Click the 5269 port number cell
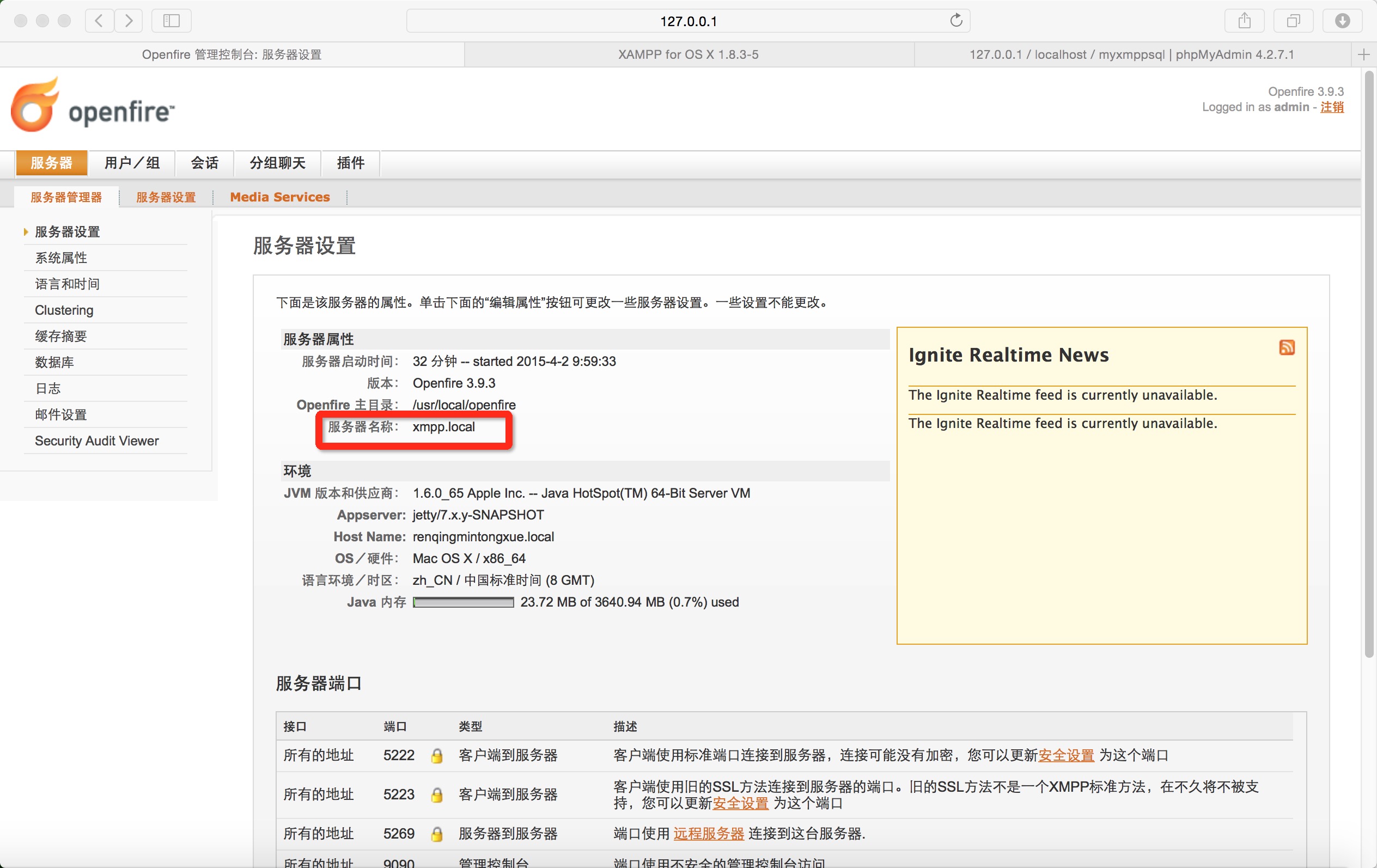Image resolution: width=1377 pixels, height=868 pixels. pyautogui.click(x=399, y=834)
